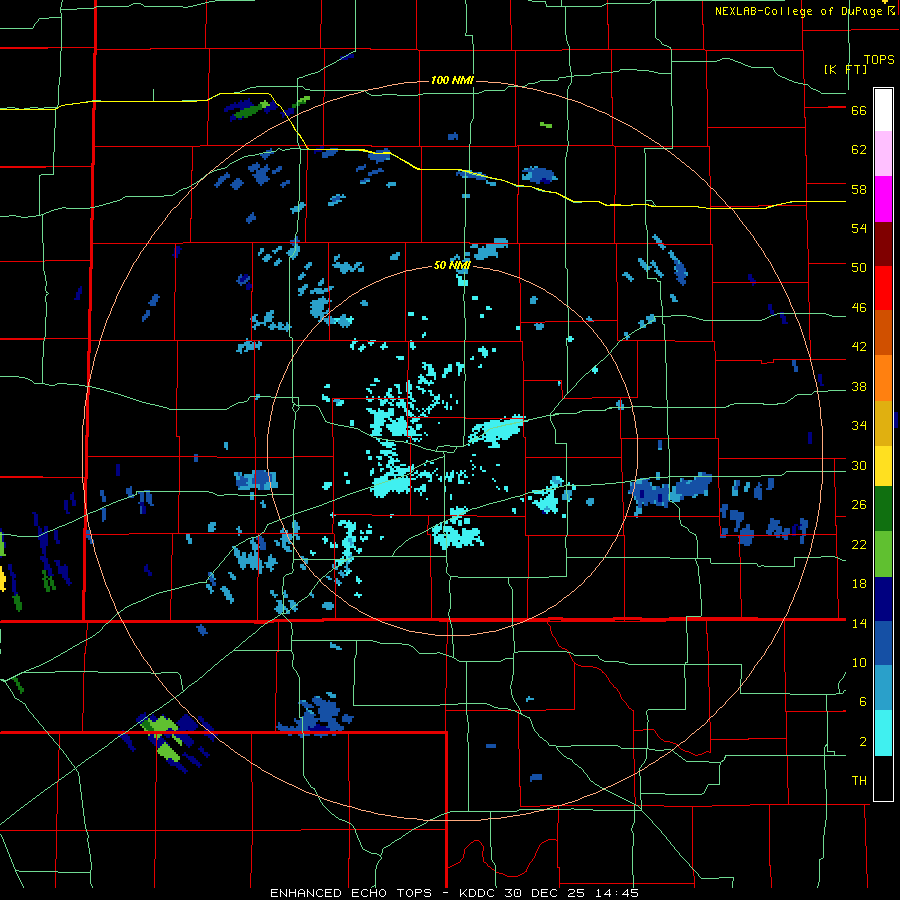The image size is (900, 900).
Task: Click the magenta swatch near 58
Action: pyautogui.click(x=883, y=199)
